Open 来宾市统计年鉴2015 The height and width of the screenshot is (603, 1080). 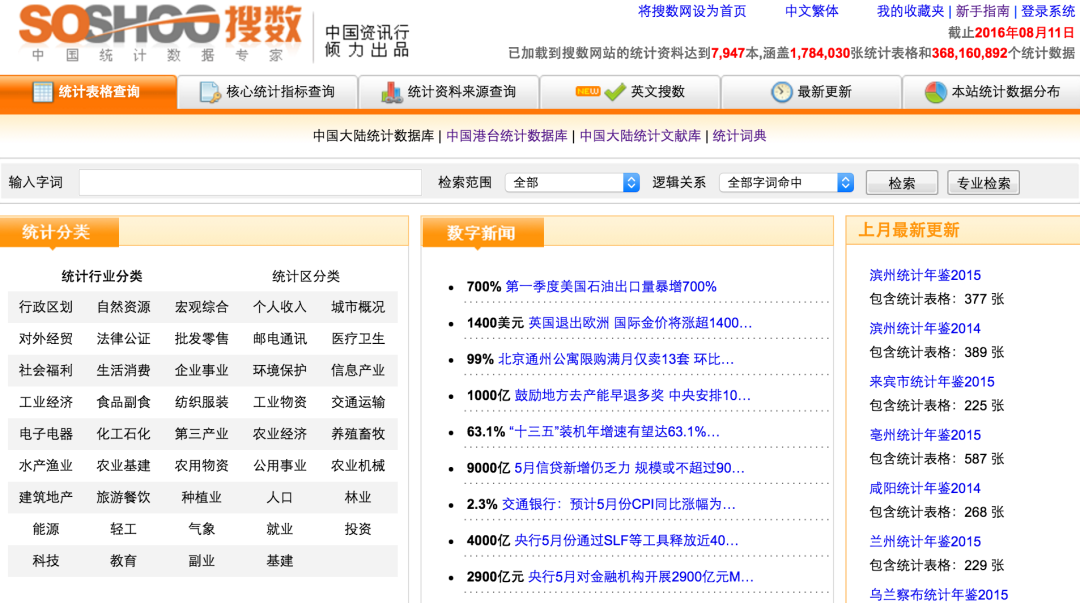pos(931,381)
